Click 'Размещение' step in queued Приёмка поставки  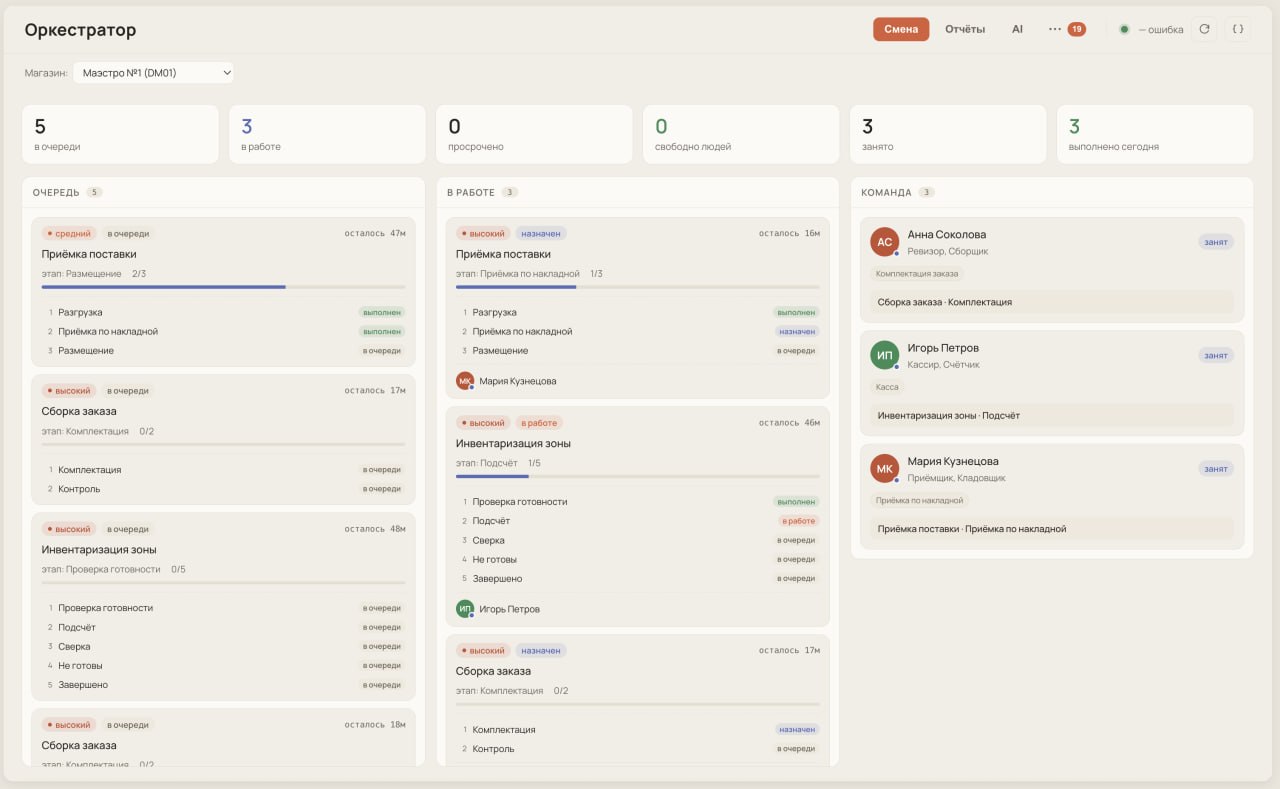(86, 351)
